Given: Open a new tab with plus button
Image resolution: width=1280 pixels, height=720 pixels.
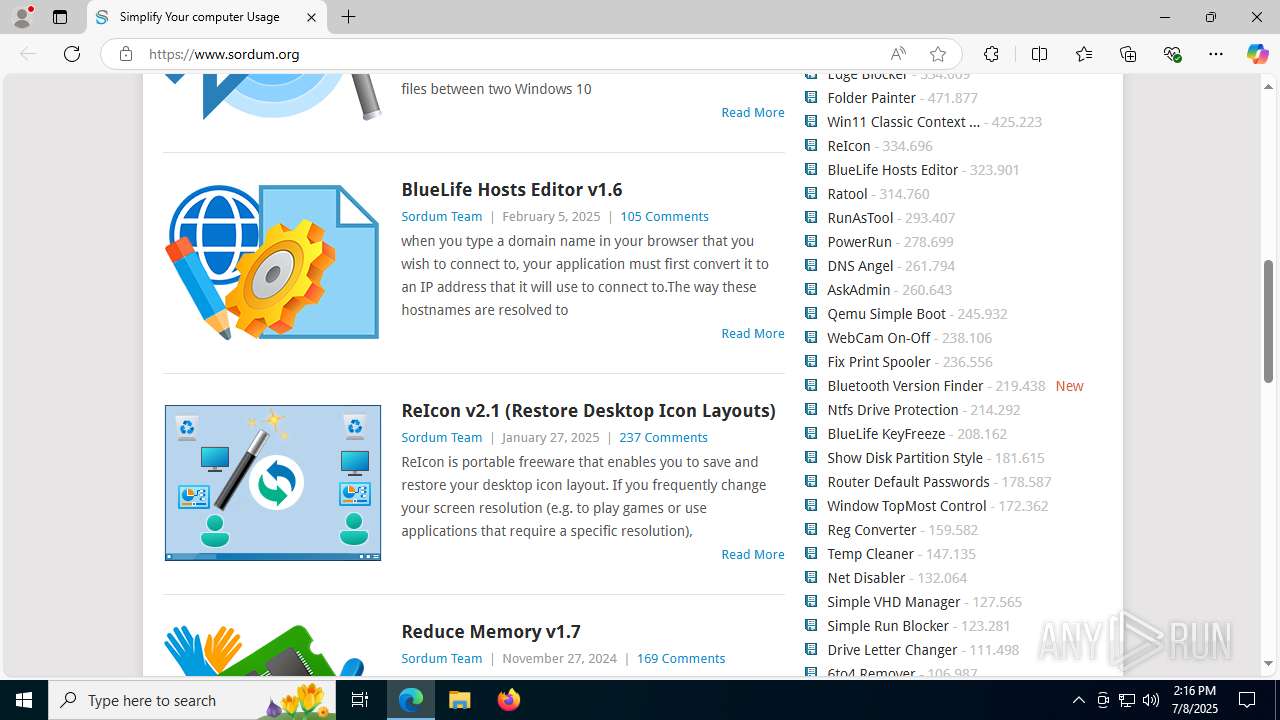Looking at the screenshot, I should point(348,17).
